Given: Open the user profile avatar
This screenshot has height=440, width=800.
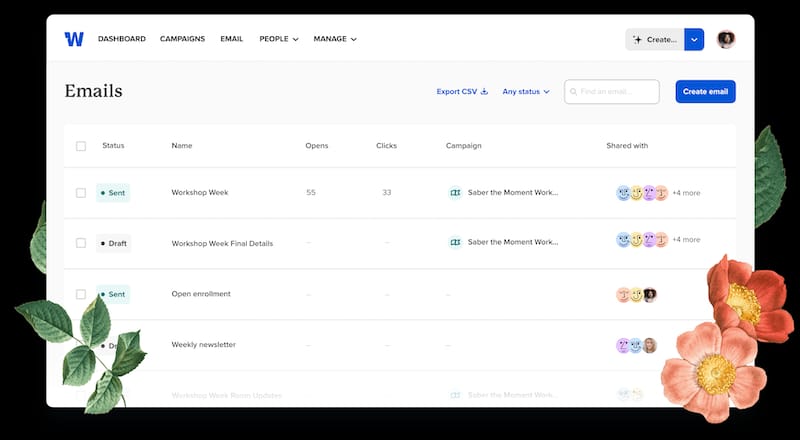Looking at the screenshot, I should (726, 39).
